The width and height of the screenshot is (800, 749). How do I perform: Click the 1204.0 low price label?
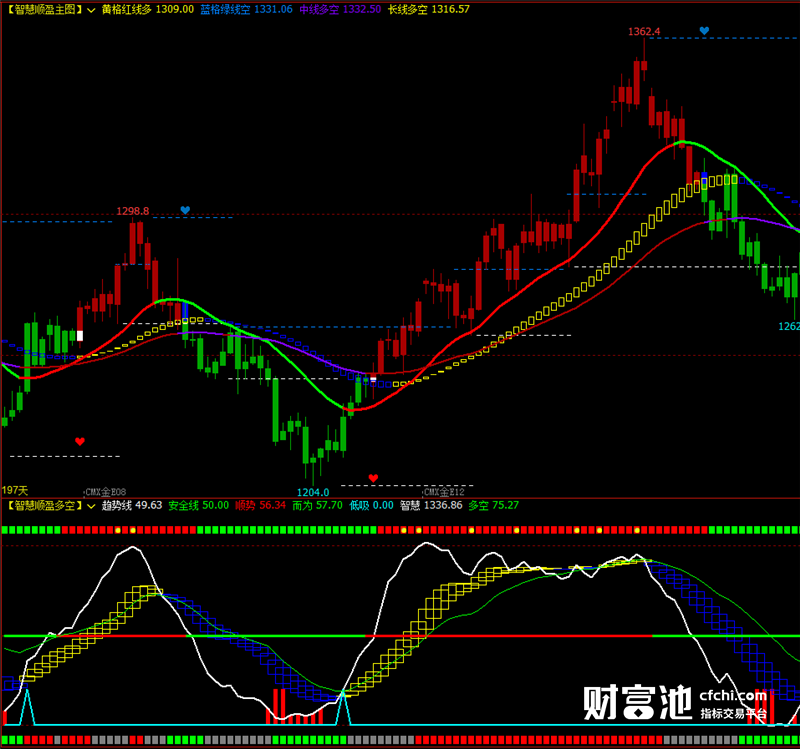pyautogui.click(x=313, y=492)
